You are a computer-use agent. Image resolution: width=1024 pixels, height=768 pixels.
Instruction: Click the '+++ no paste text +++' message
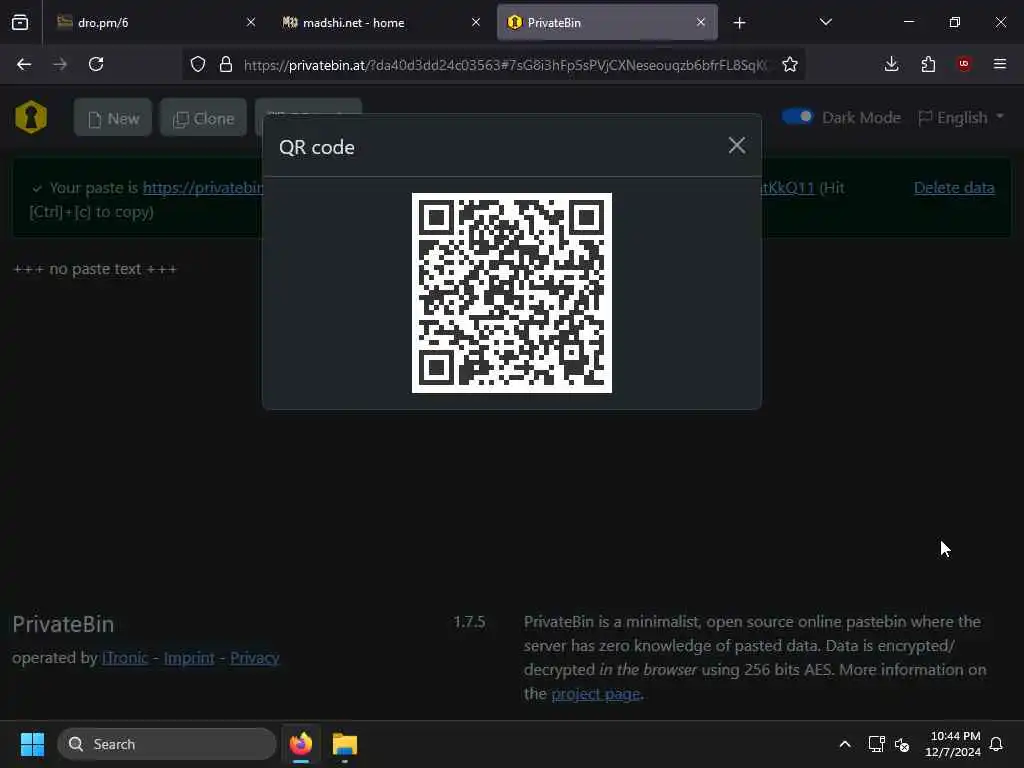[95, 269]
